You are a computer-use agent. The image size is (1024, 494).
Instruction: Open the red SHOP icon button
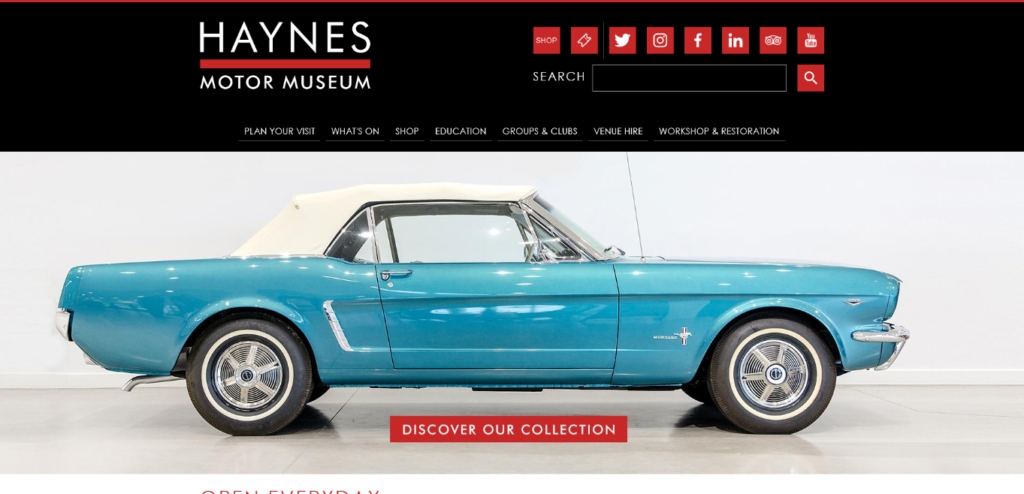click(546, 41)
